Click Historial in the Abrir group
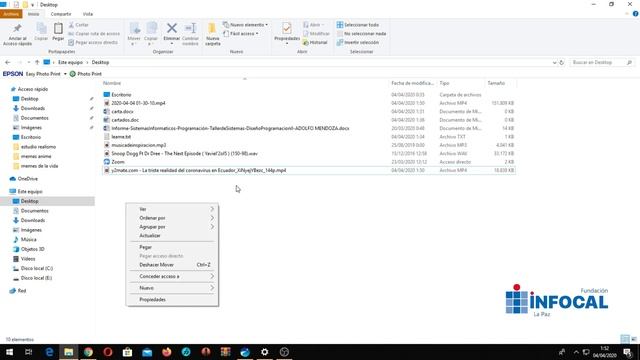This screenshot has width=640, height=360. coord(315,42)
